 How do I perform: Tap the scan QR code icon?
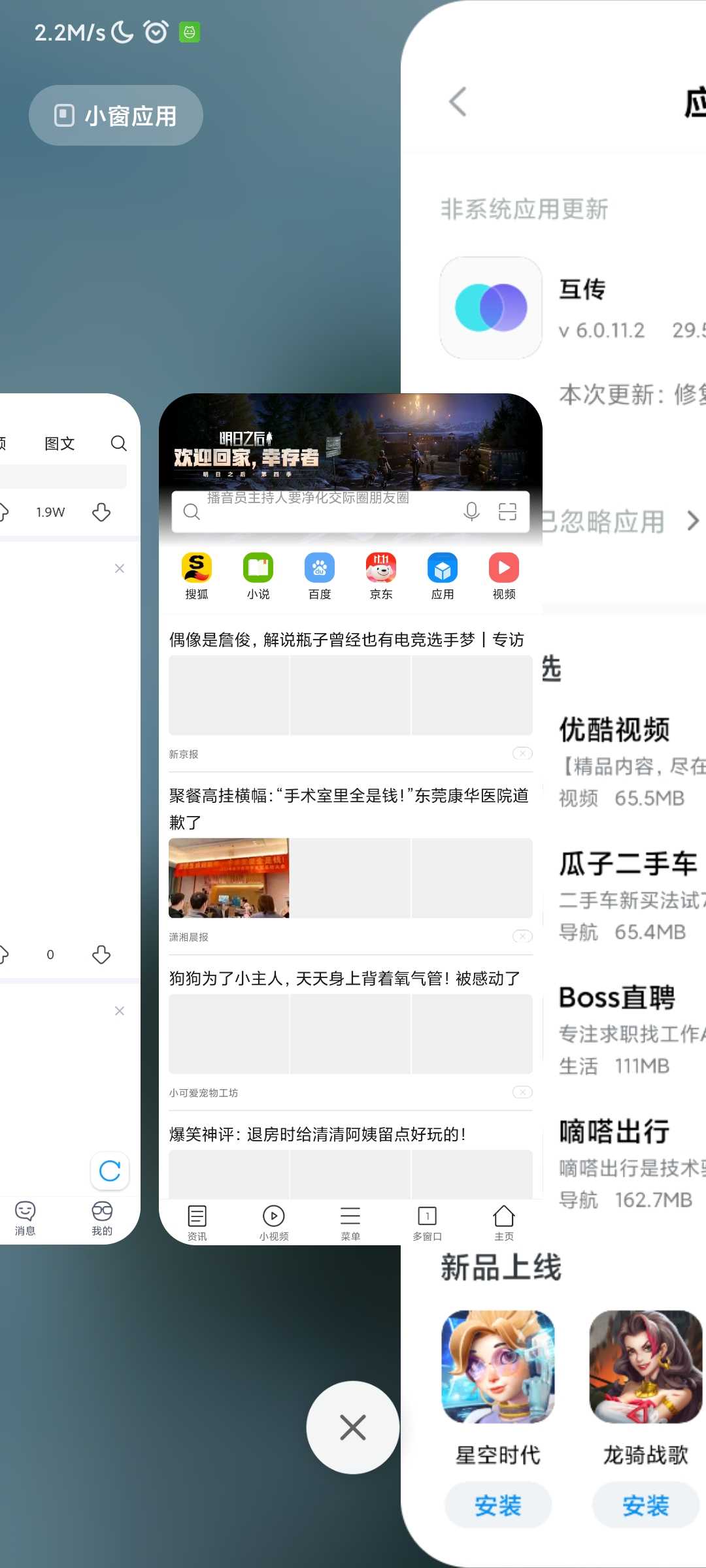507,512
